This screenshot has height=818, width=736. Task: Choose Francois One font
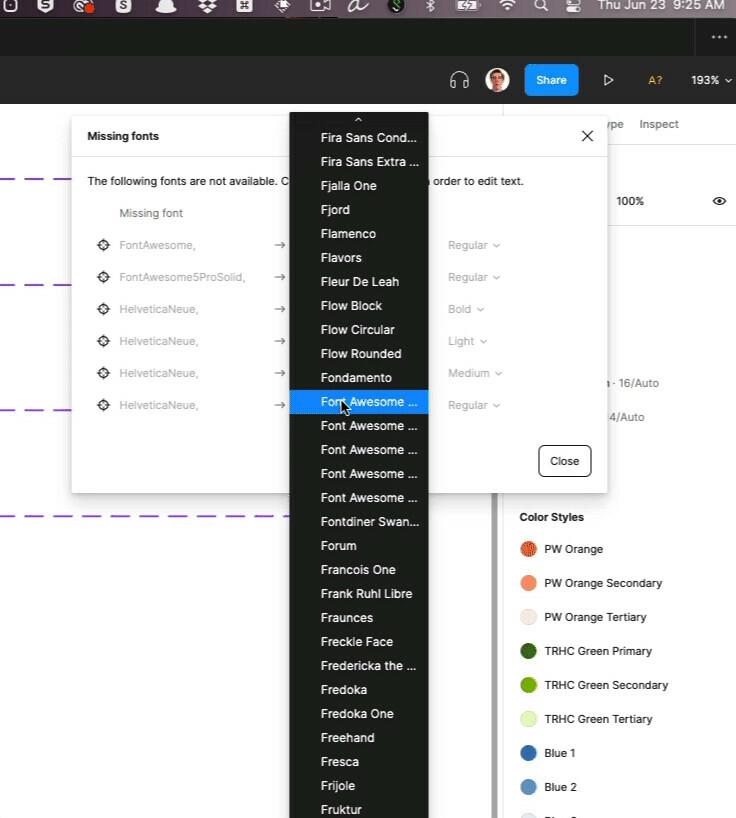(359, 570)
